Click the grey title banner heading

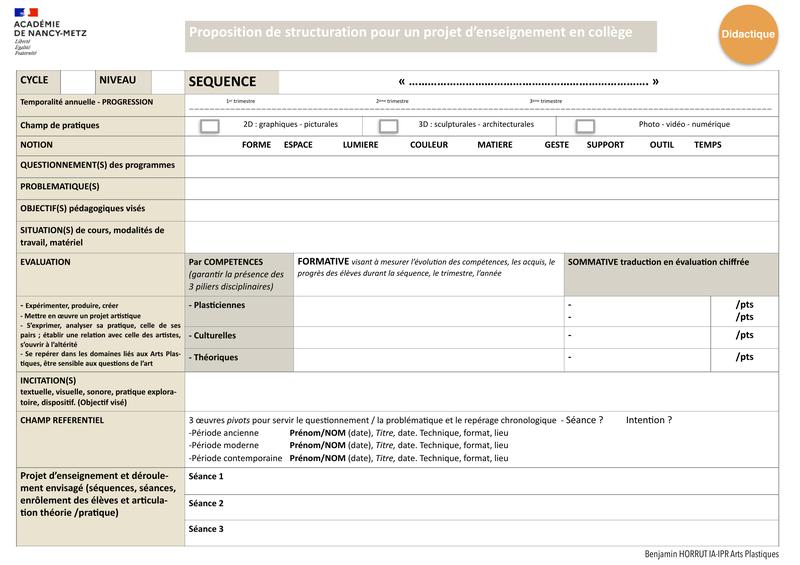[x=421, y=34]
